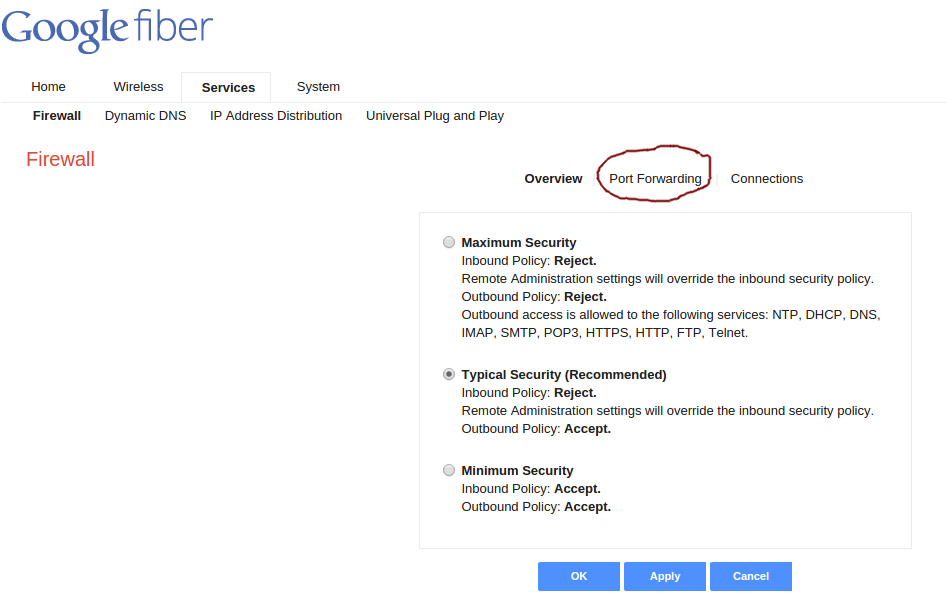
Task: Confirm settings with the OK button
Action: pos(579,576)
